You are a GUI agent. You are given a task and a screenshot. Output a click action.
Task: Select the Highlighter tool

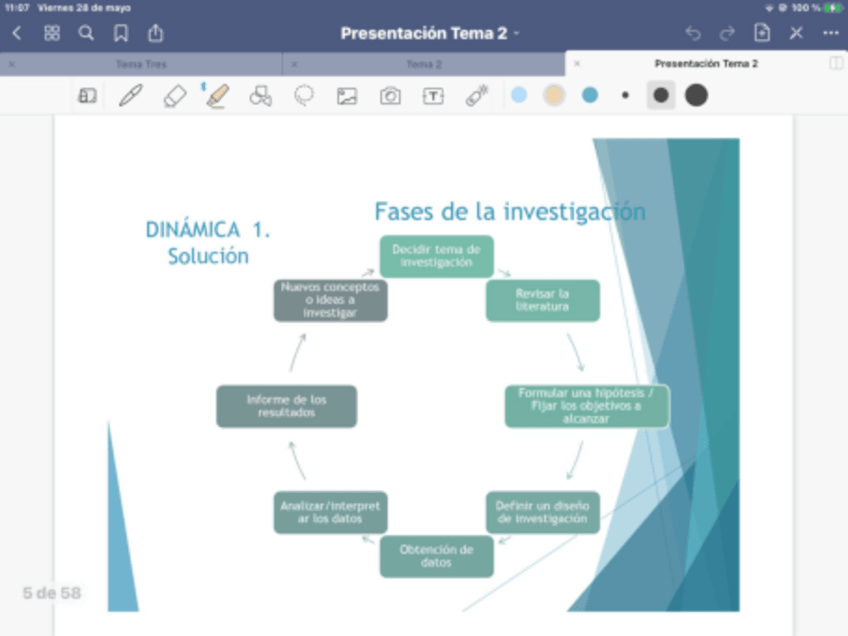tap(217, 96)
